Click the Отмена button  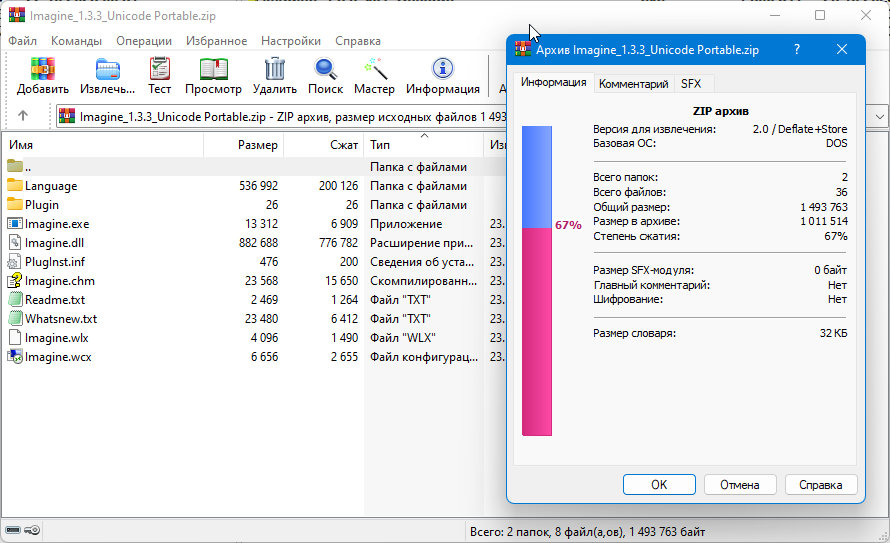coord(740,485)
